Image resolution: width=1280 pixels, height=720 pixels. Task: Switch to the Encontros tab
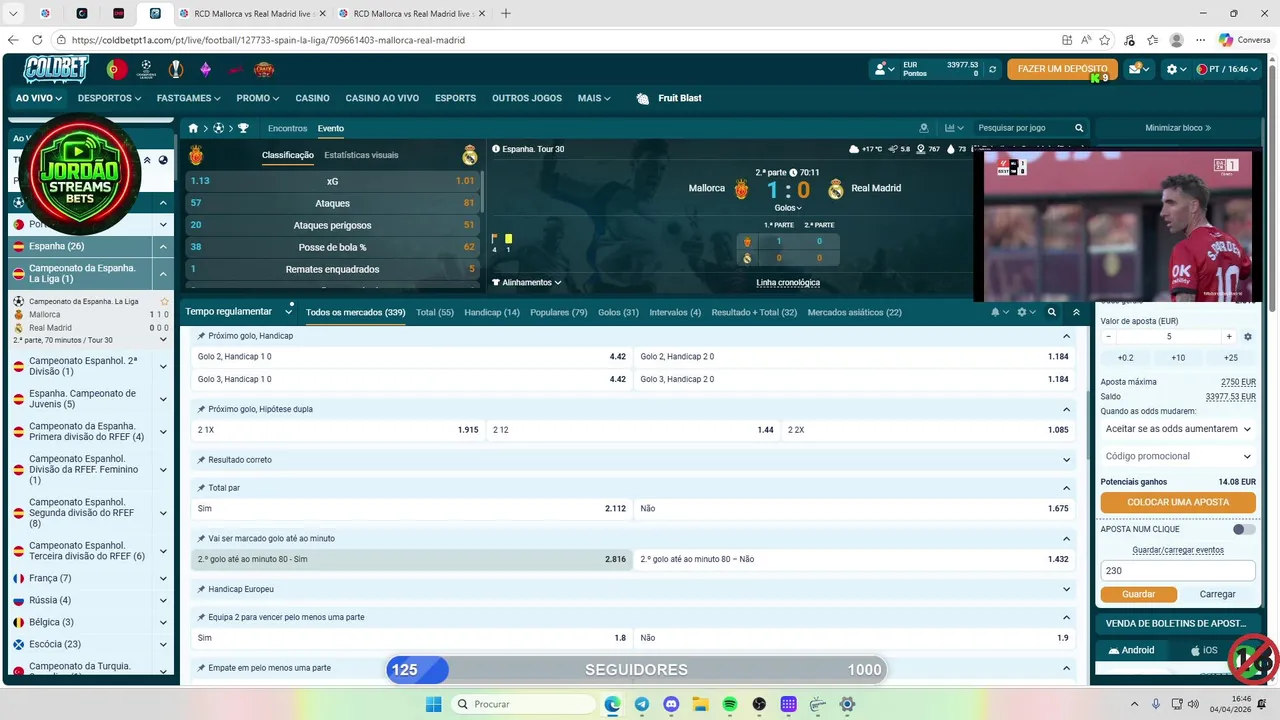tap(288, 128)
